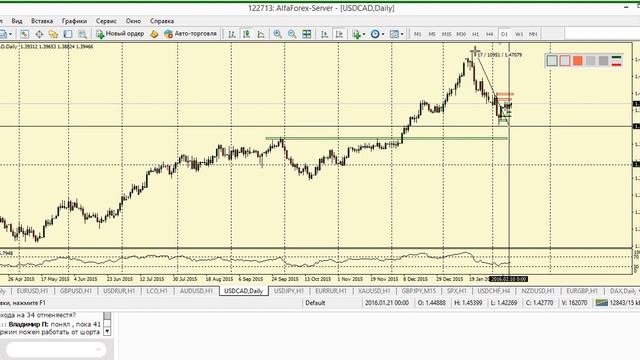Switch to EURRUR,H1 chart tab
640x360 pixels.
pos(331,291)
